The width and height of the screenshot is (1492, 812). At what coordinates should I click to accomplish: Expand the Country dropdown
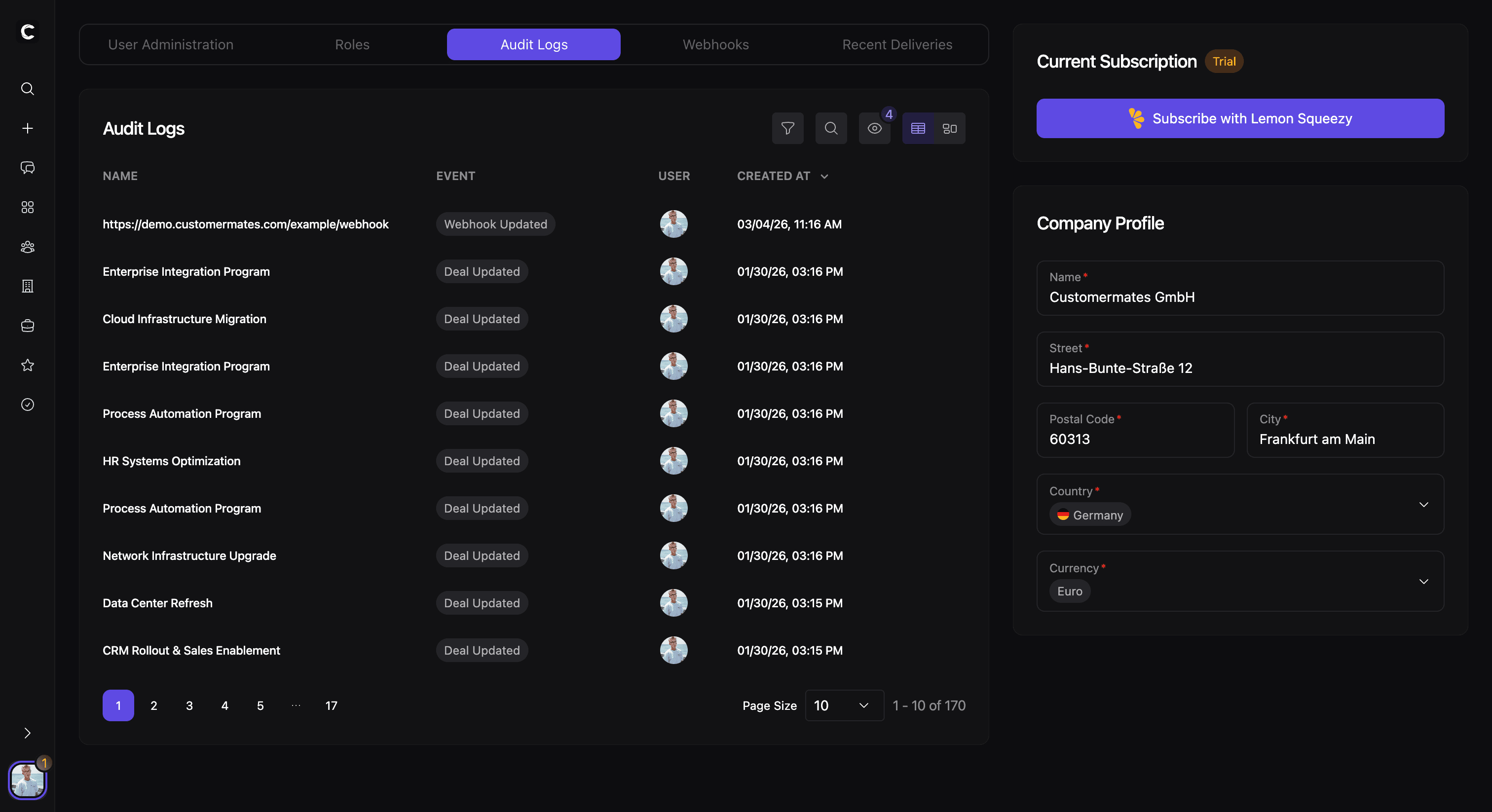(1423, 505)
